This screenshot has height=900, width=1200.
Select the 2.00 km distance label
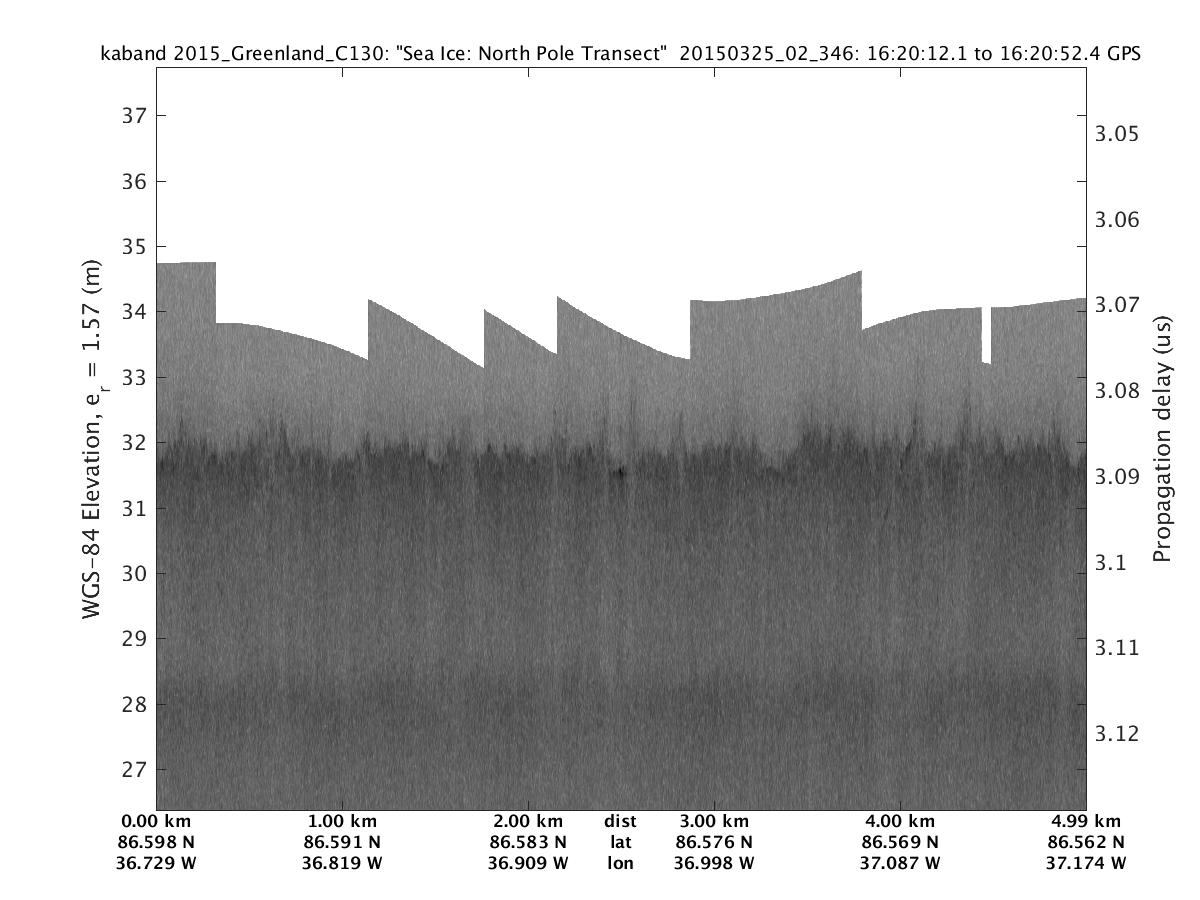[528, 822]
